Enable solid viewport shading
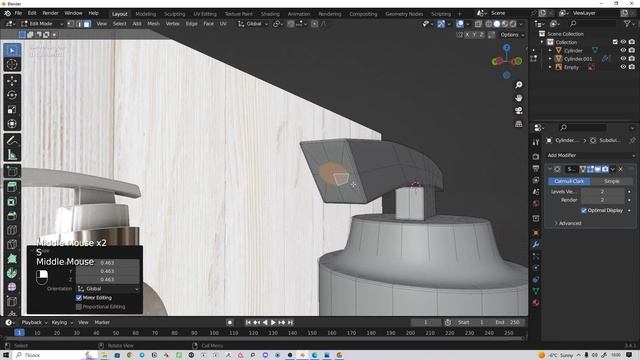 (497, 24)
